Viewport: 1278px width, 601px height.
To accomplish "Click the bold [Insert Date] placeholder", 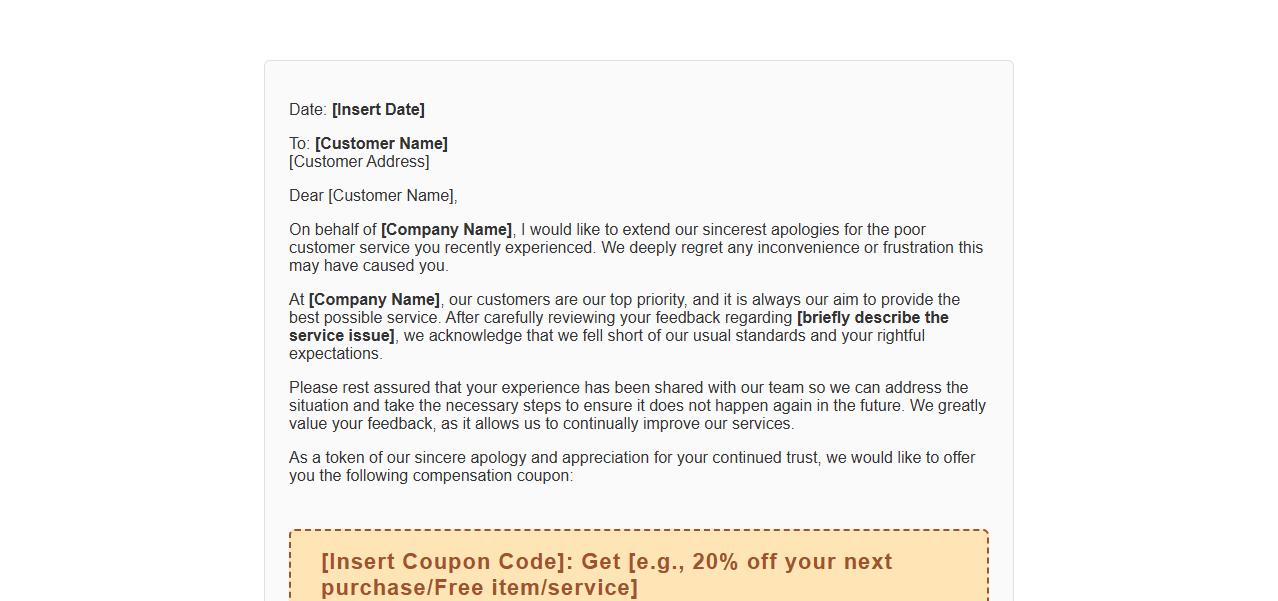I will tap(378, 110).
